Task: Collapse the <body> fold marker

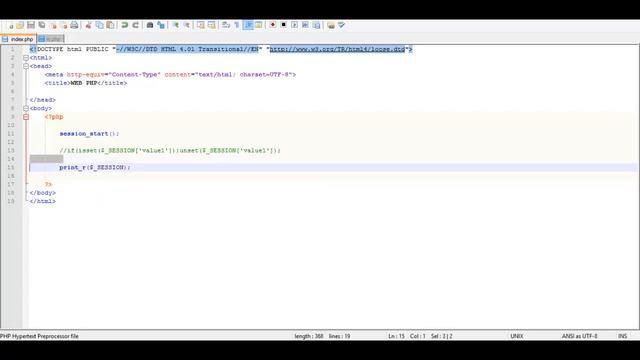Action: pos(26,109)
